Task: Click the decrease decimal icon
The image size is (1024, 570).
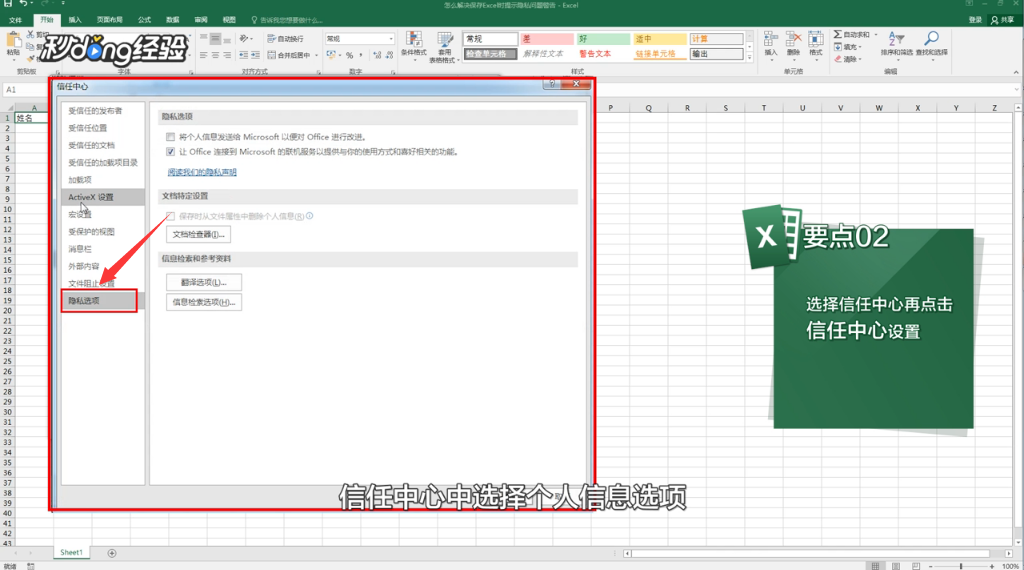Action: (x=389, y=55)
